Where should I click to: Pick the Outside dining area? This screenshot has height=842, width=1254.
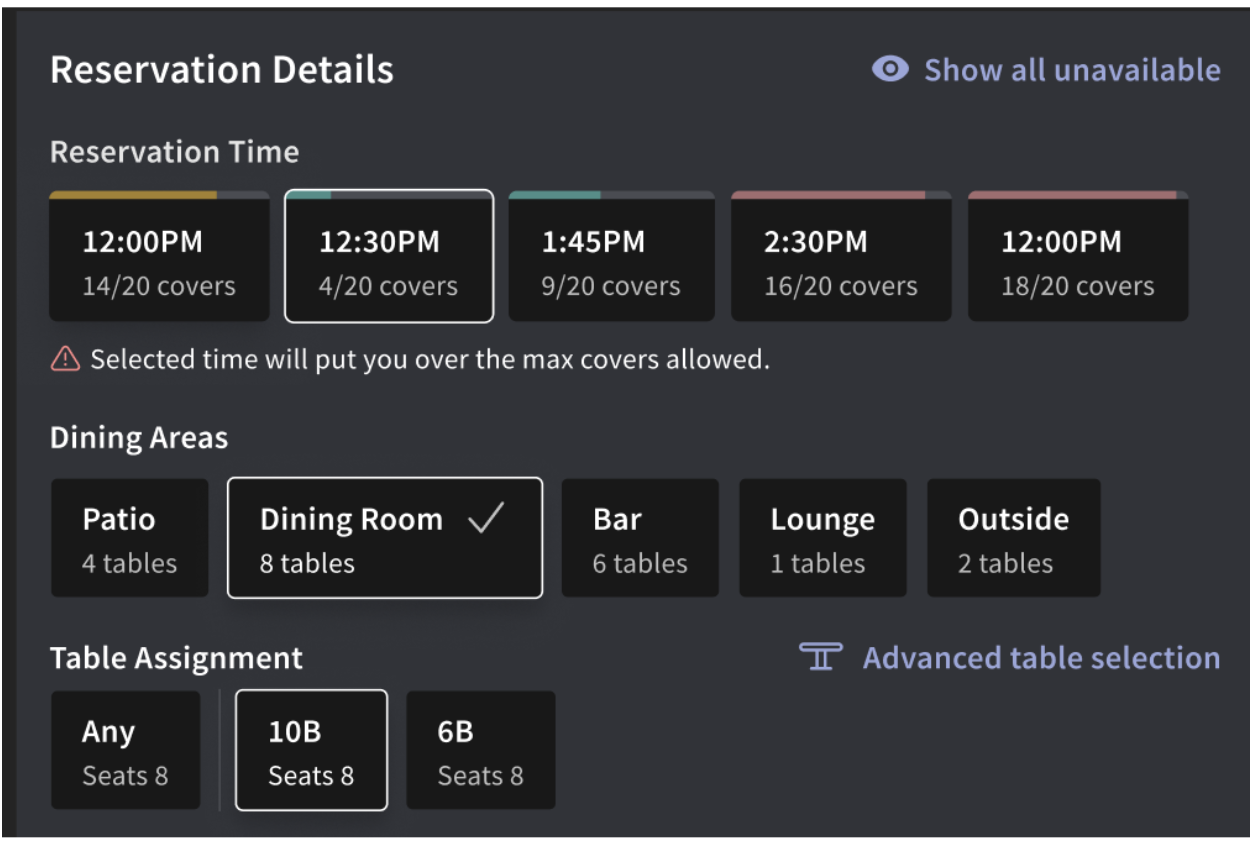(1013, 539)
